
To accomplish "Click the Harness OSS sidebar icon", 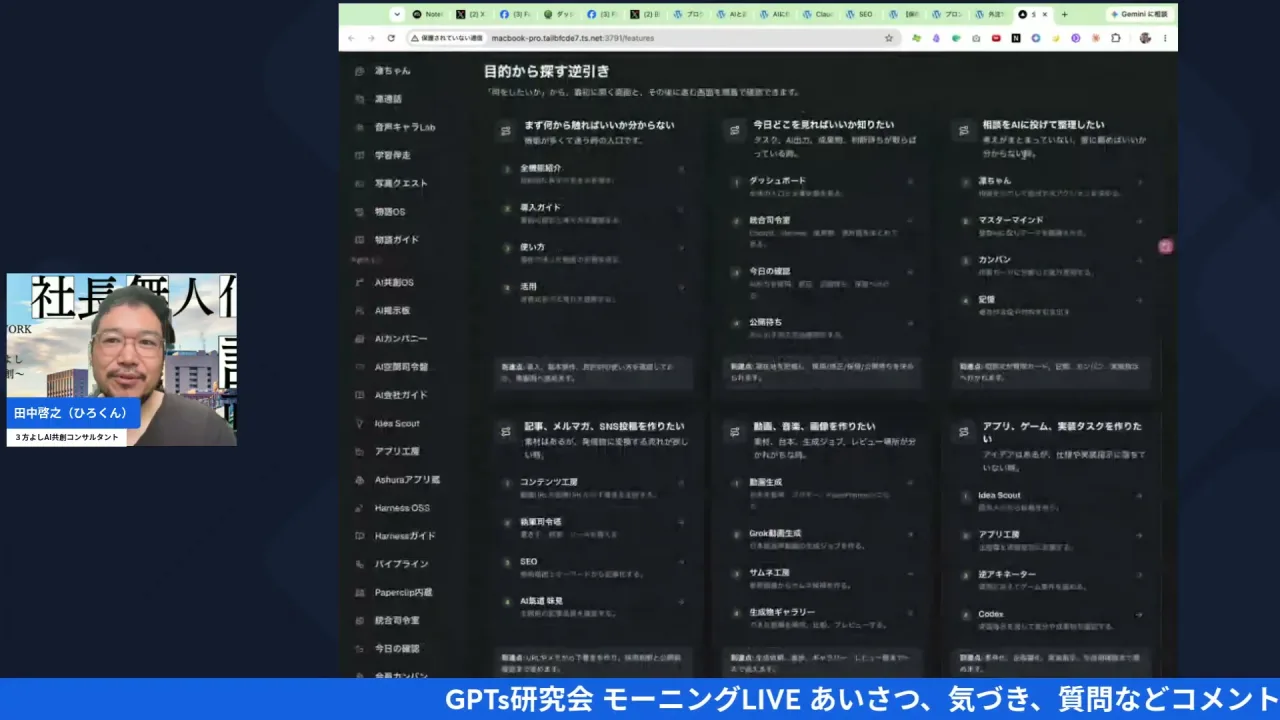I will tap(360, 507).
